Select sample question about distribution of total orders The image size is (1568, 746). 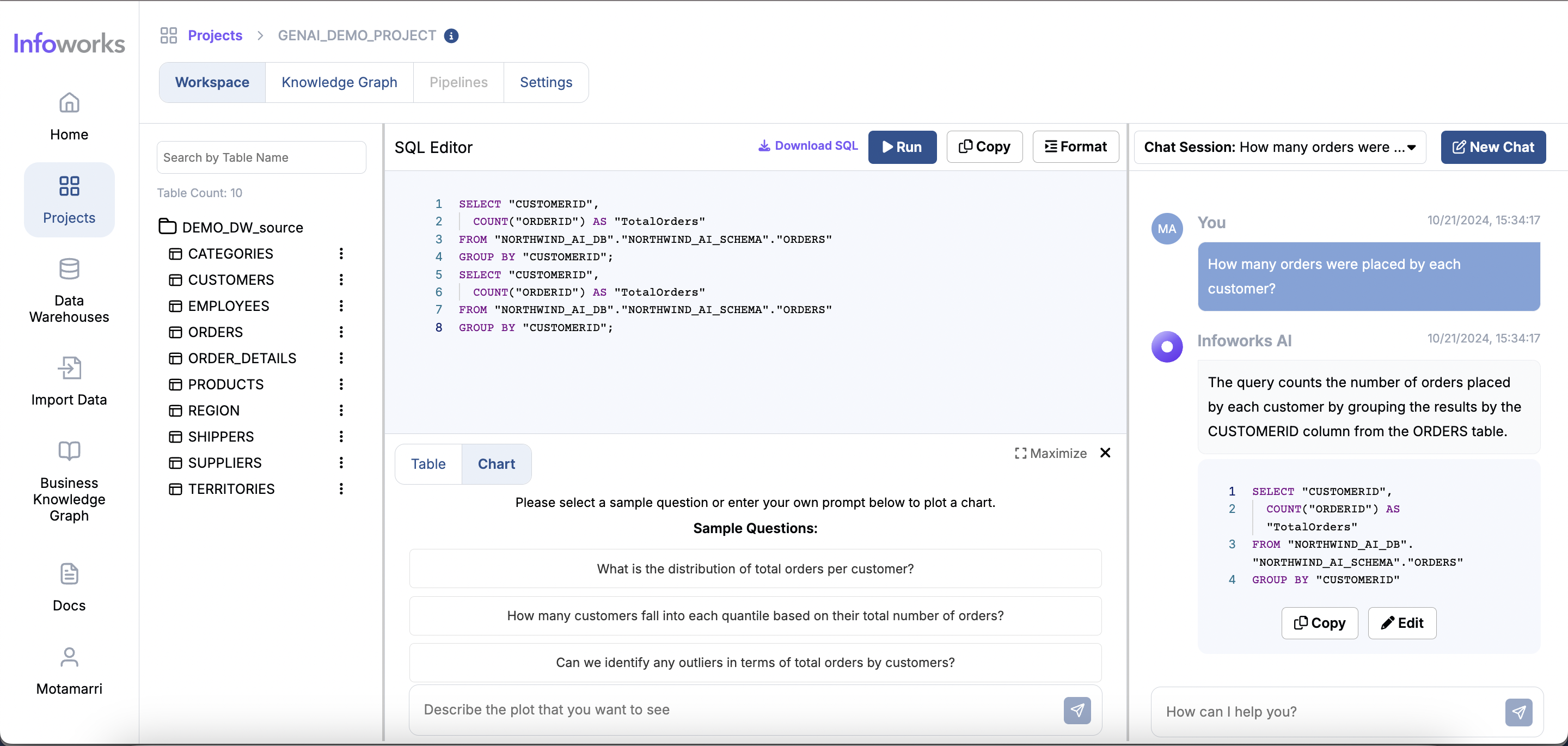(x=755, y=569)
